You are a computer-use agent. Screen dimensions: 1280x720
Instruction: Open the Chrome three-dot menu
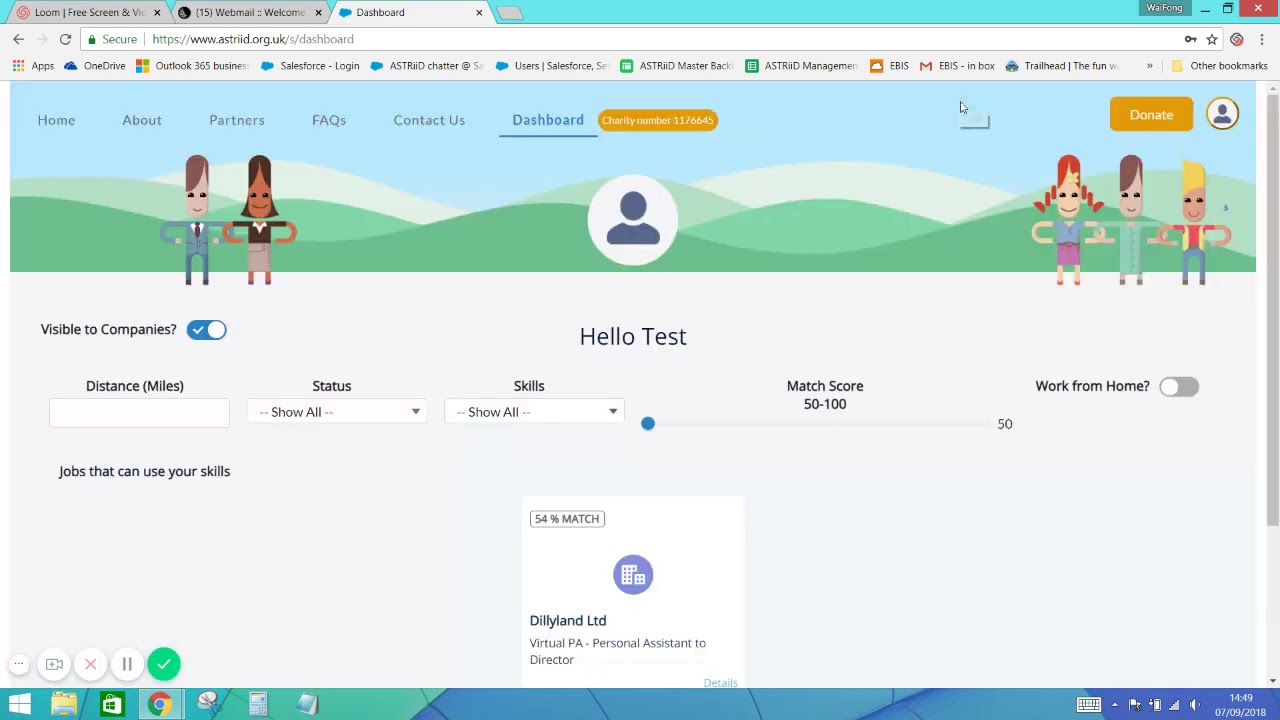click(1262, 39)
